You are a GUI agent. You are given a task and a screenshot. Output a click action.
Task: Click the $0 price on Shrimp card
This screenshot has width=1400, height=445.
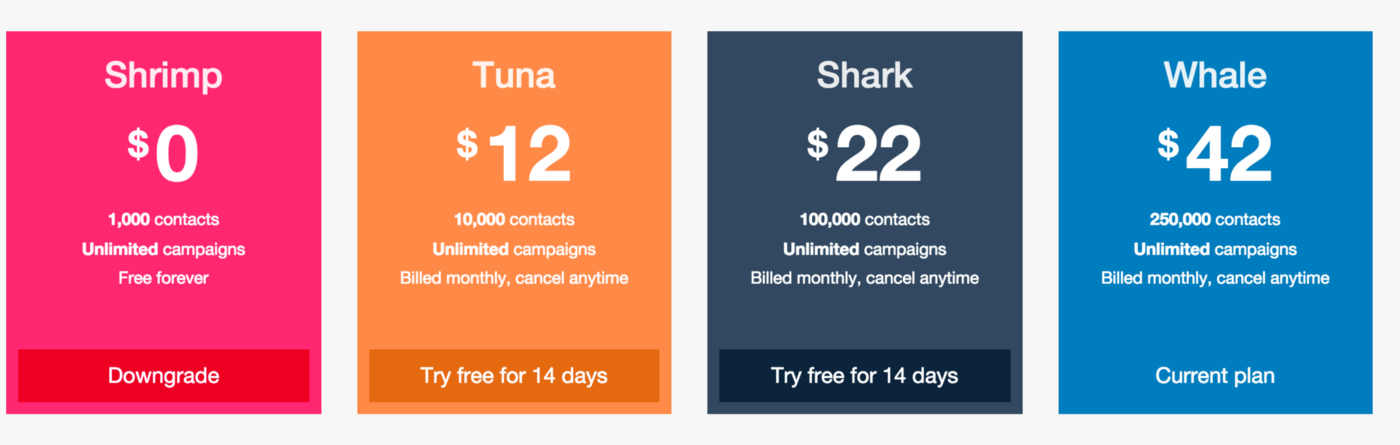tap(163, 154)
